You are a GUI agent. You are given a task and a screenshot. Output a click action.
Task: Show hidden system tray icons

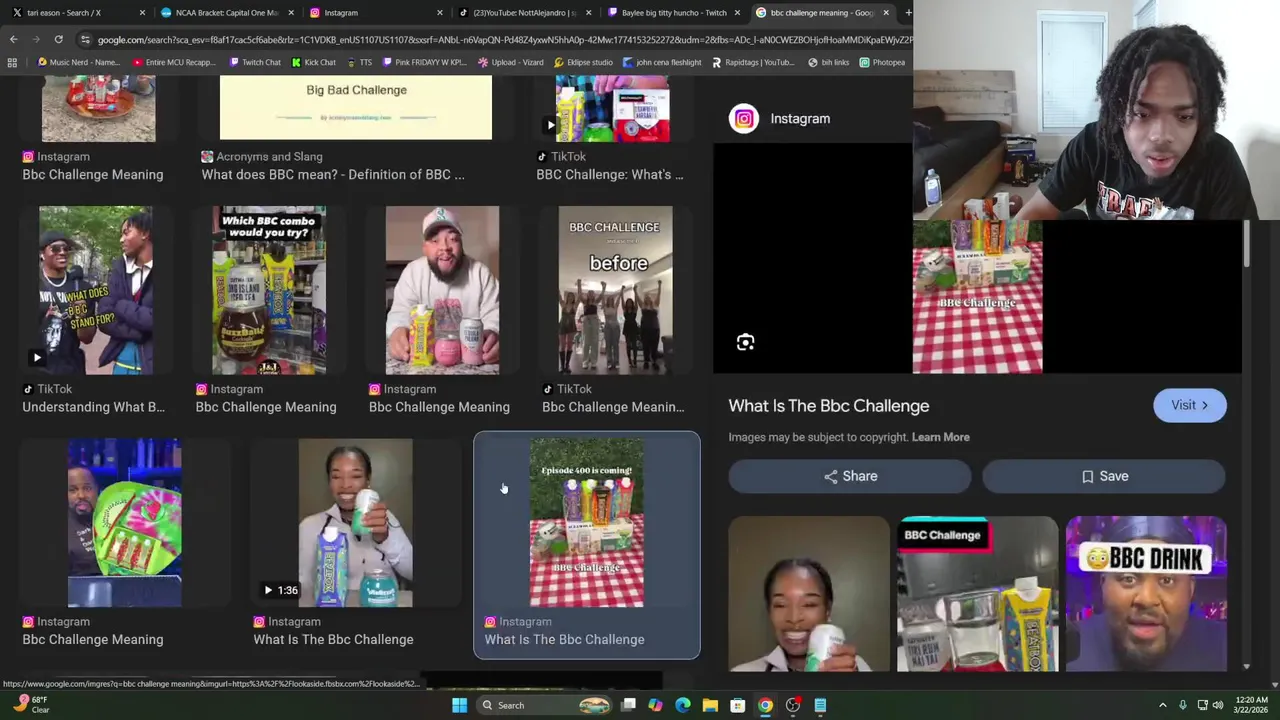[1162, 705]
